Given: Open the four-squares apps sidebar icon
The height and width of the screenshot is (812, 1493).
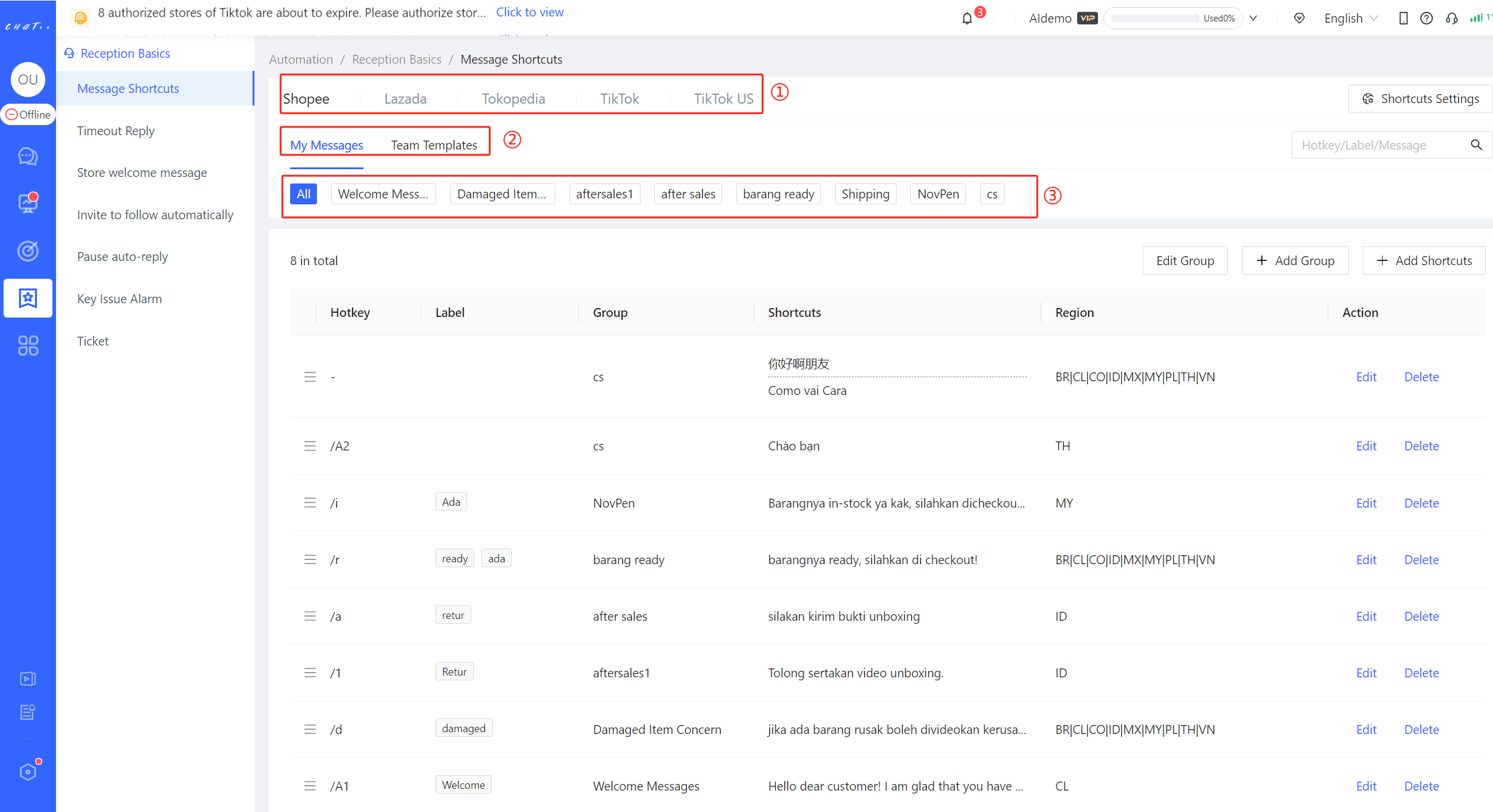Looking at the screenshot, I should 28,346.
